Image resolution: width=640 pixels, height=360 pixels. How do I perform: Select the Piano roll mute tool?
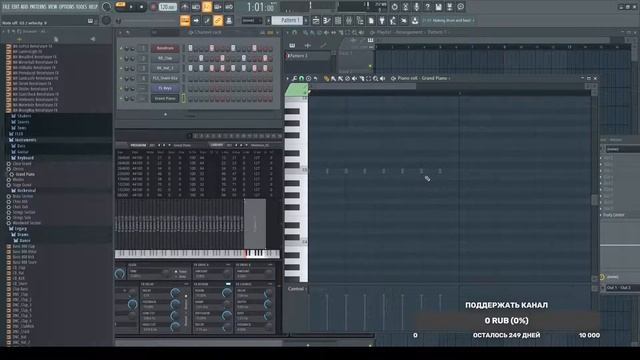tap(354, 78)
